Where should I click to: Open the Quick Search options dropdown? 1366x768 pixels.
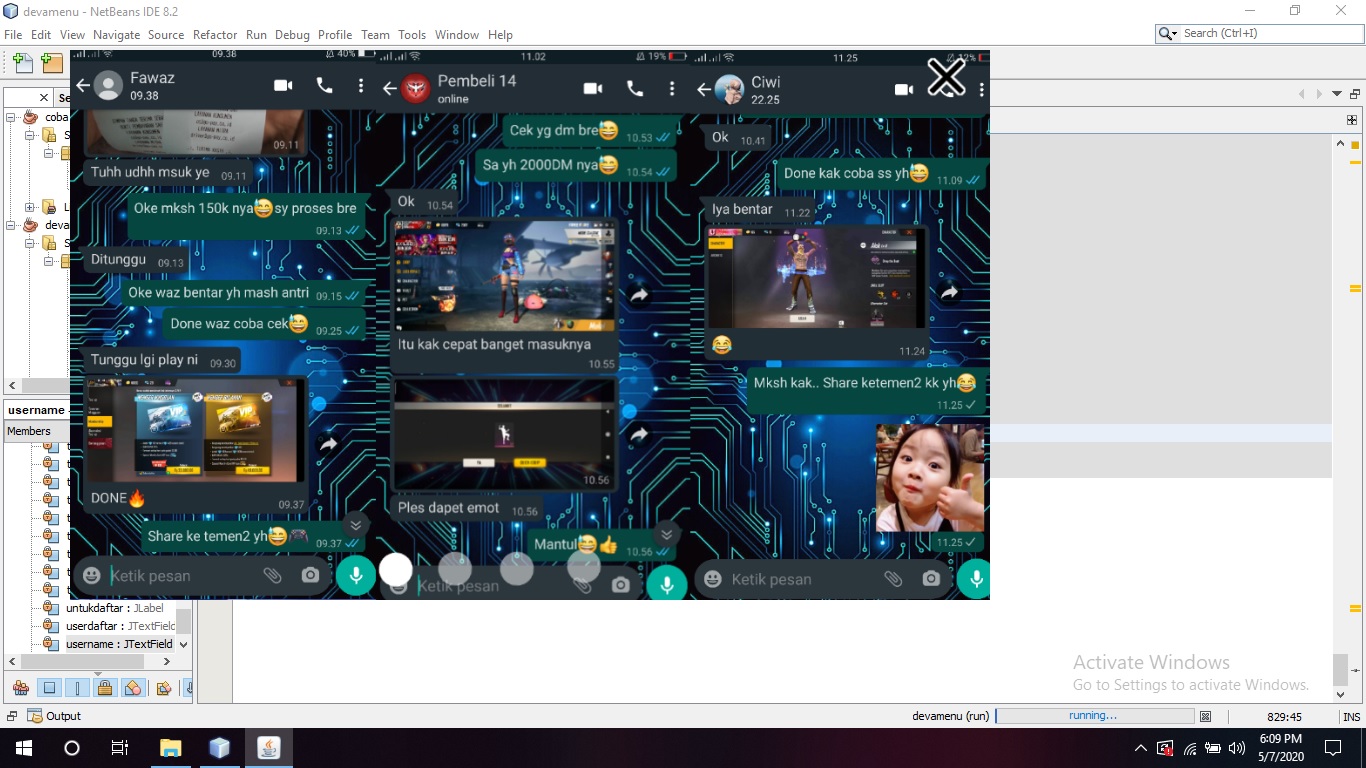click(1168, 33)
